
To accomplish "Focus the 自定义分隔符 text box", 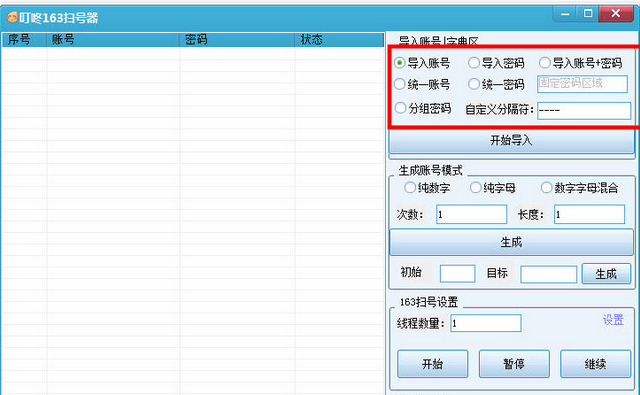I will click(584, 111).
